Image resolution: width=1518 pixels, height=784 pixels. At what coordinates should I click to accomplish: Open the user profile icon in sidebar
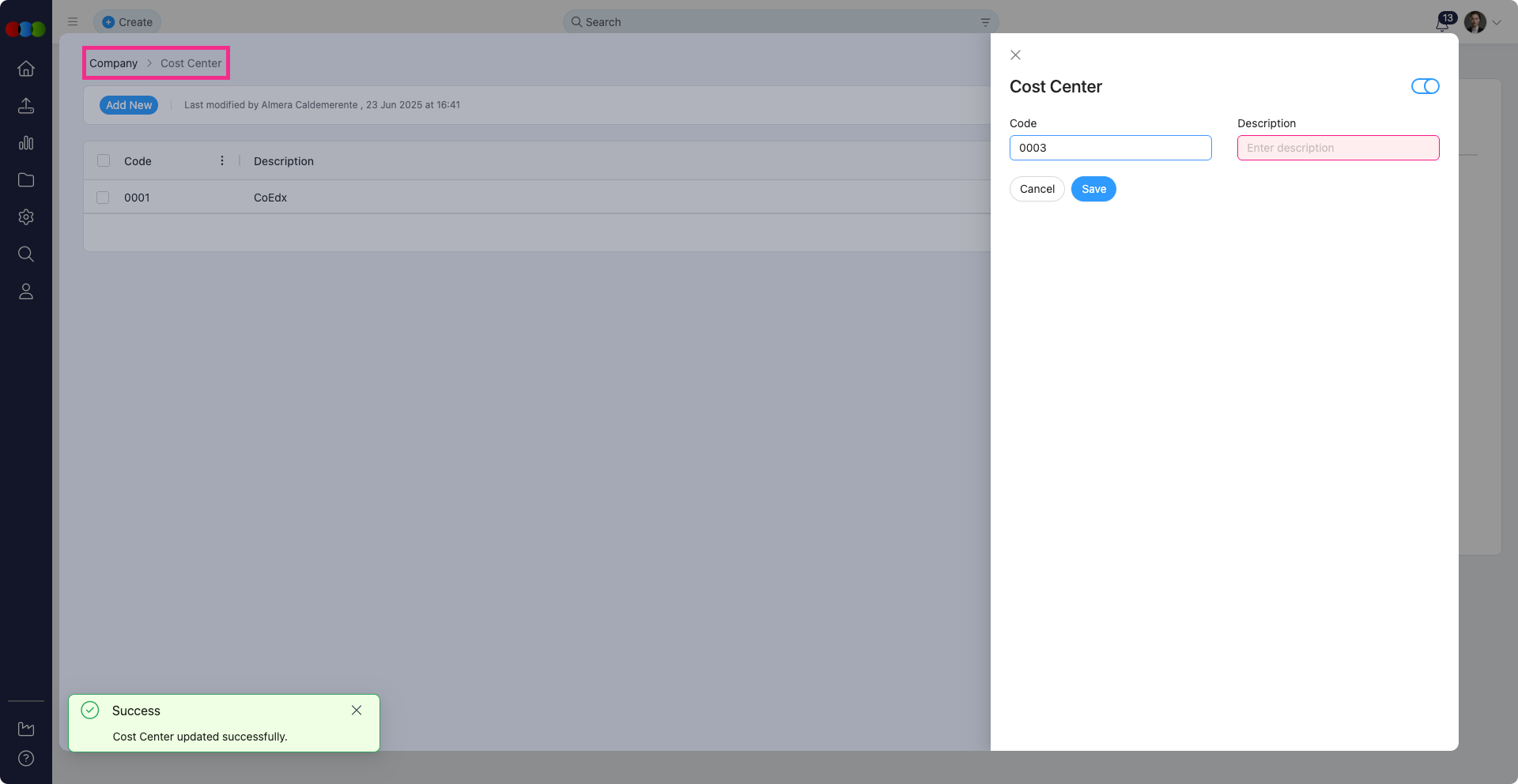click(x=26, y=292)
